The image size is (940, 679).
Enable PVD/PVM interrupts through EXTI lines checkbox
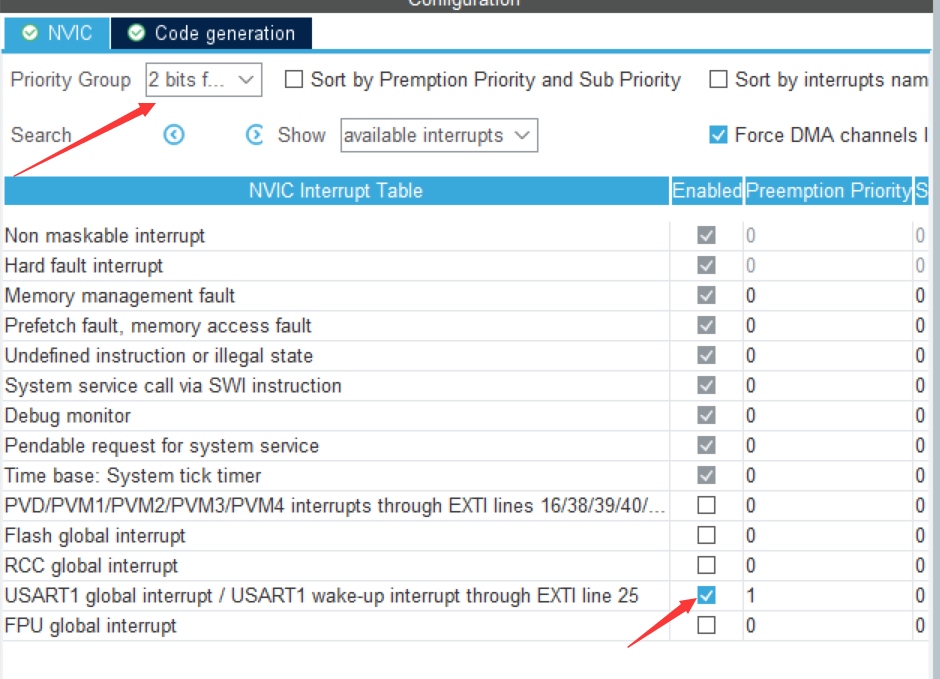click(x=706, y=505)
